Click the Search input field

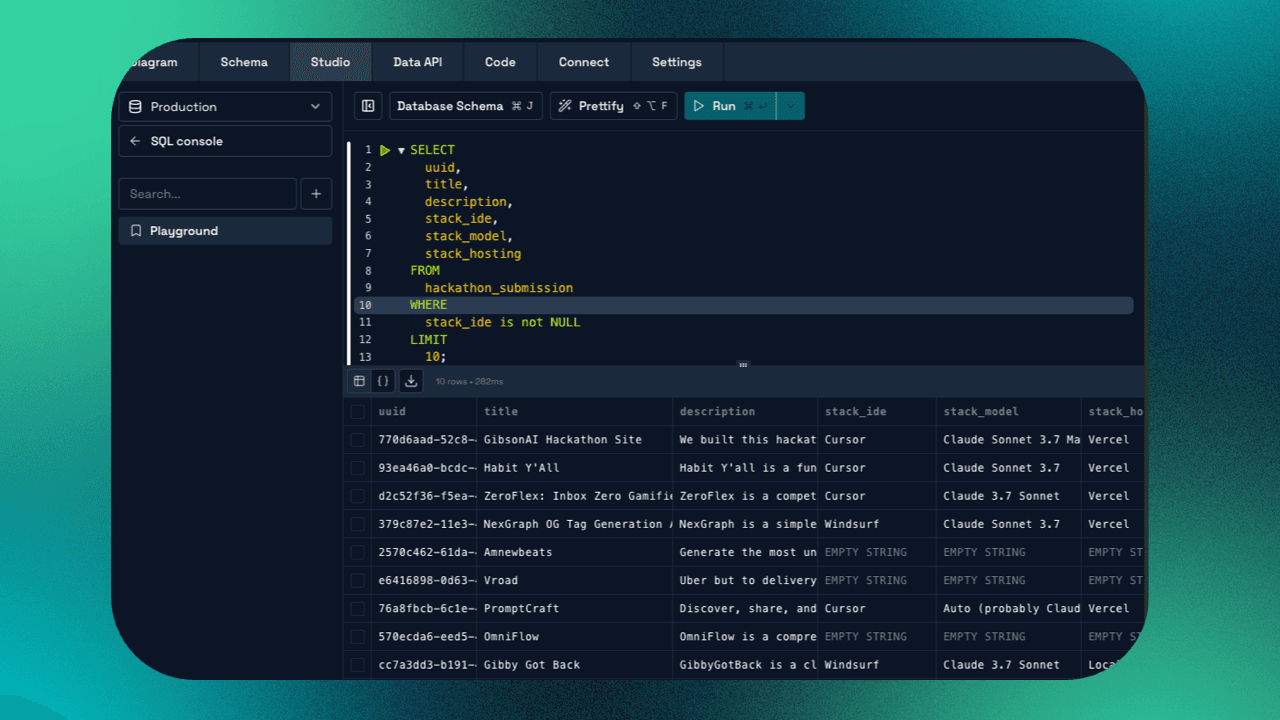(207, 194)
